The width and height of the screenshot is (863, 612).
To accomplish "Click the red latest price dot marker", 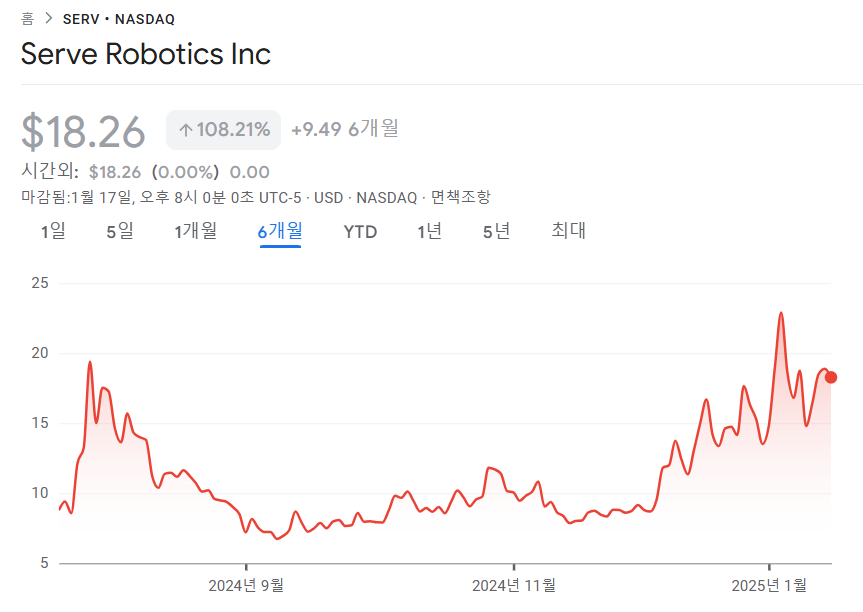I will (830, 377).
